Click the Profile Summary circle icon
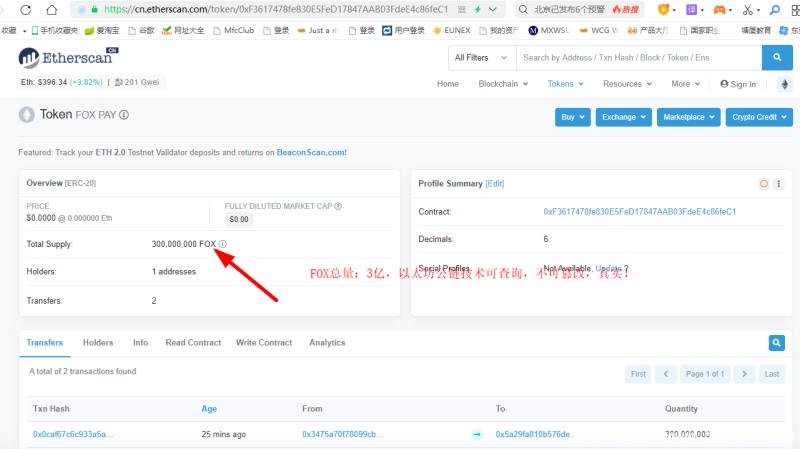The image size is (800, 449). coord(764,184)
